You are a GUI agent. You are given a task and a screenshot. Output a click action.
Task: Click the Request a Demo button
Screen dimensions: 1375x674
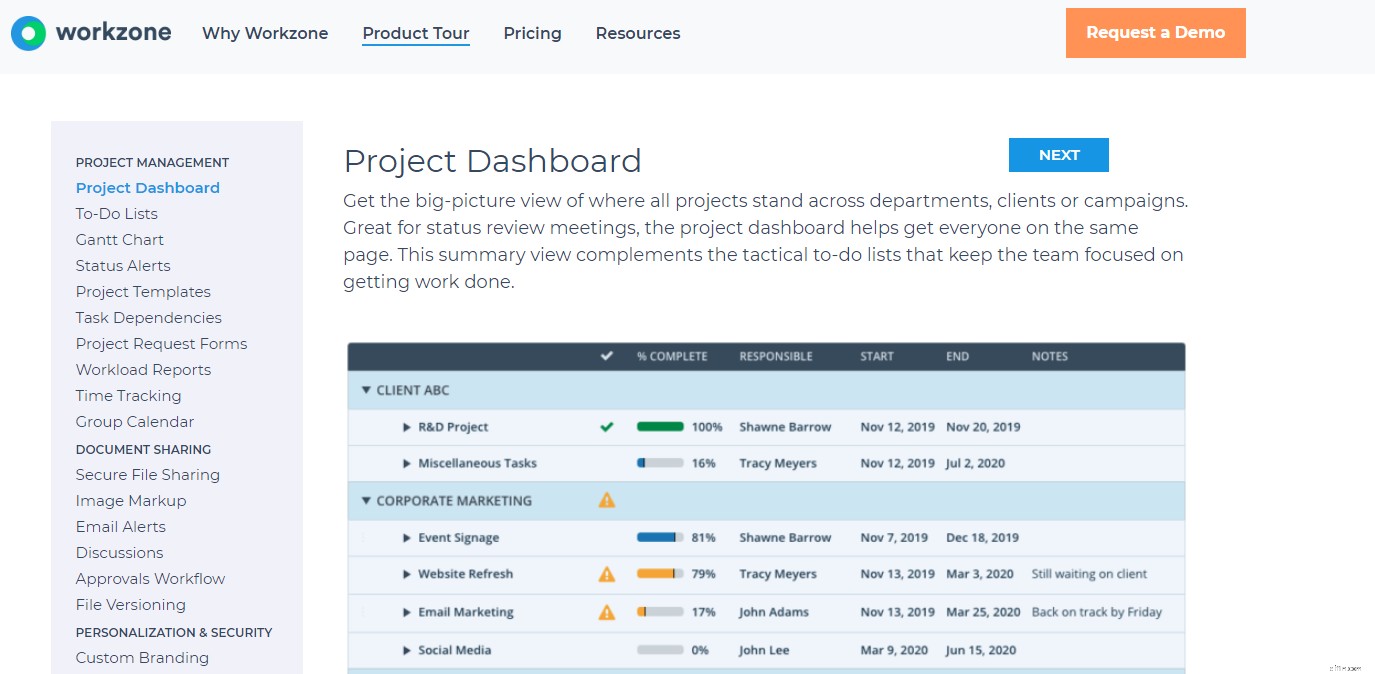pyautogui.click(x=1155, y=32)
